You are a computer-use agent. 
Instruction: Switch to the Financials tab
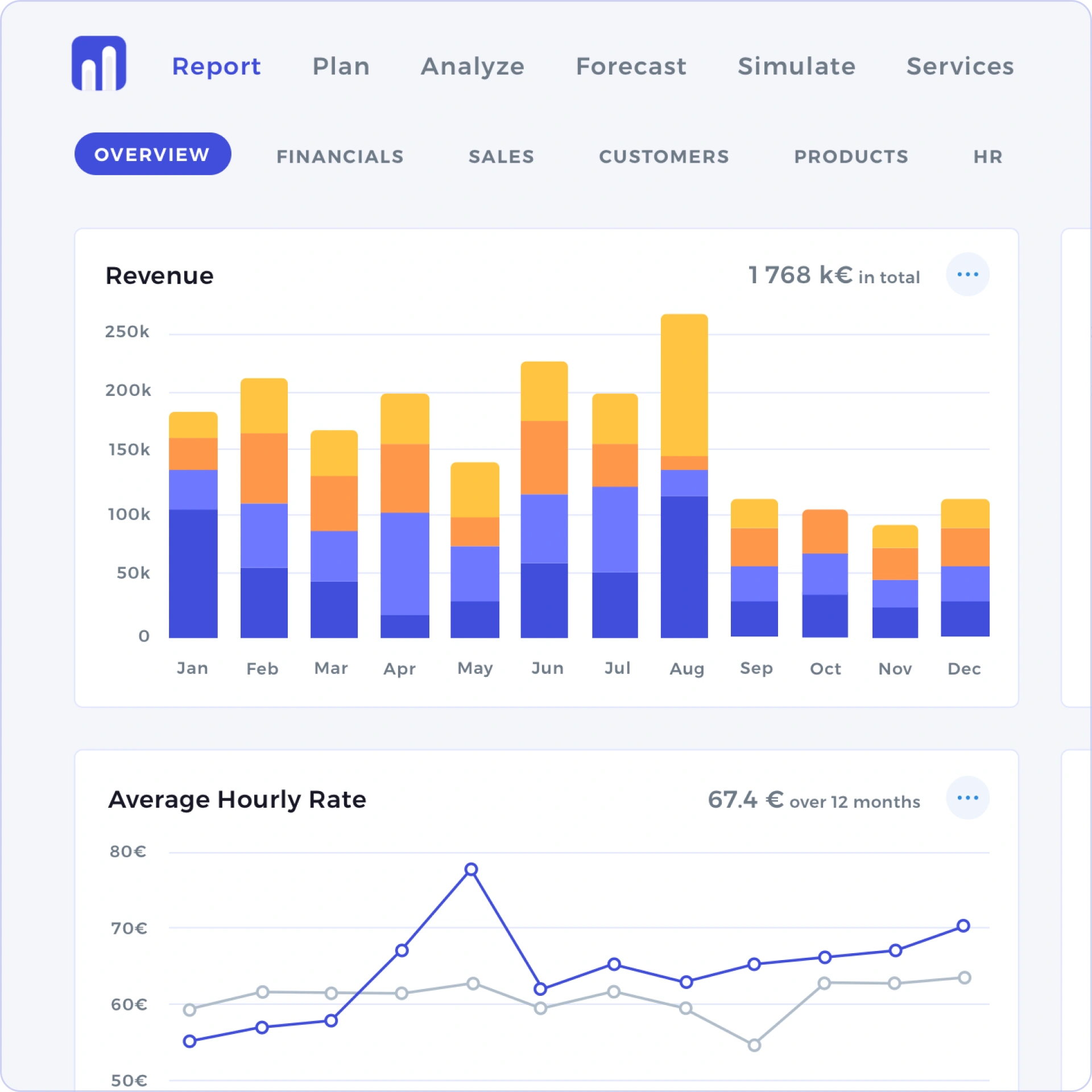[x=340, y=156]
